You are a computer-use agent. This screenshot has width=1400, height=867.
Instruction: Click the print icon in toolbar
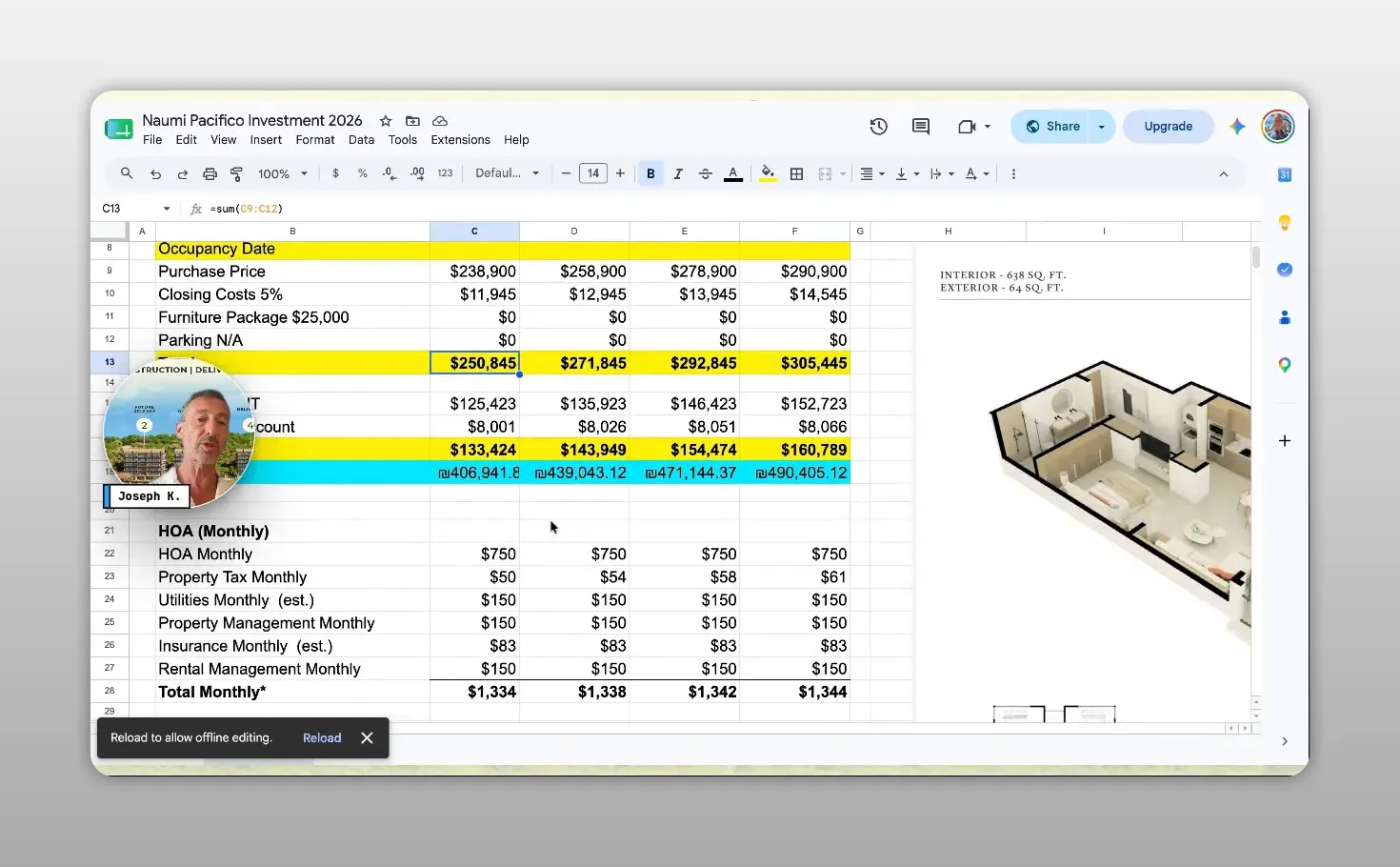tap(210, 173)
